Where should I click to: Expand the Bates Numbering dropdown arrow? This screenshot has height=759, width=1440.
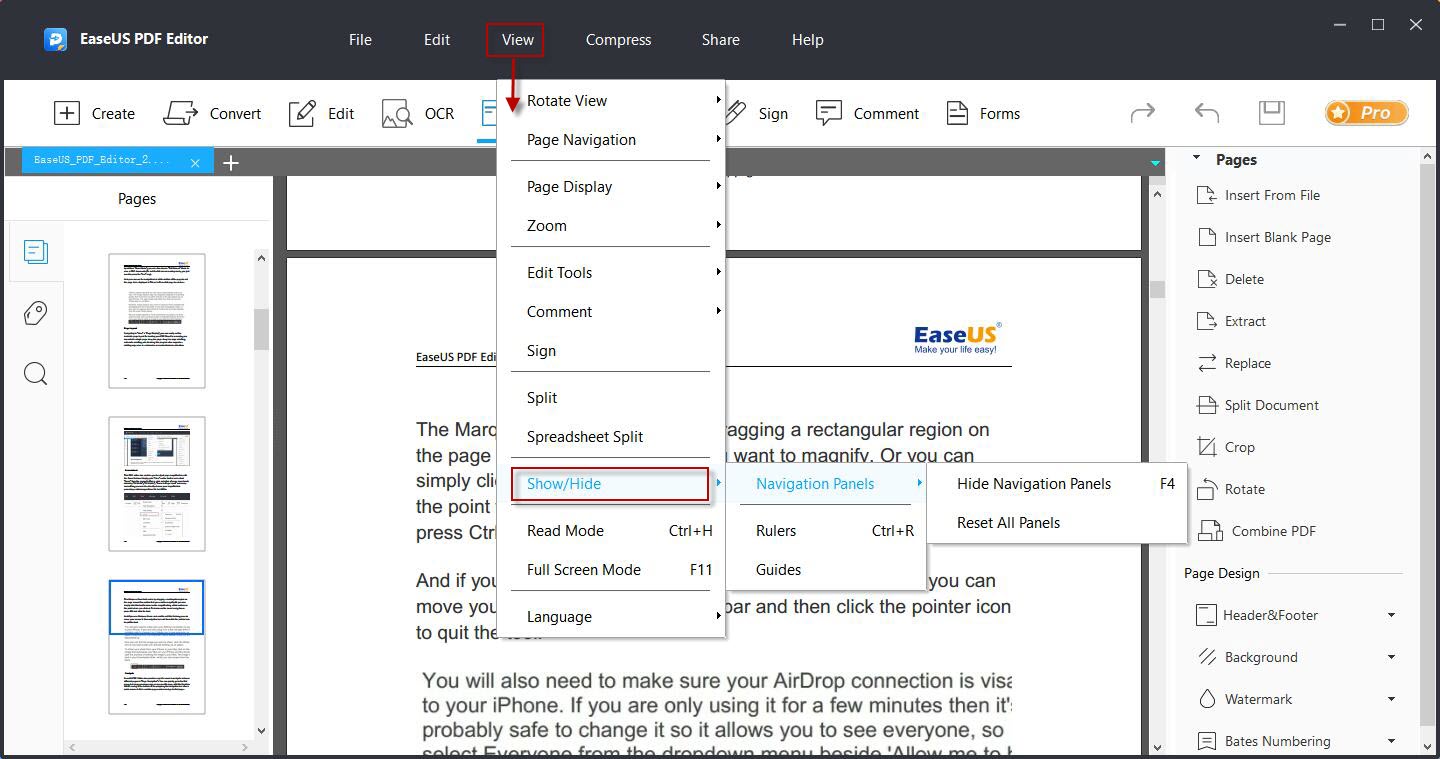click(1391, 741)
